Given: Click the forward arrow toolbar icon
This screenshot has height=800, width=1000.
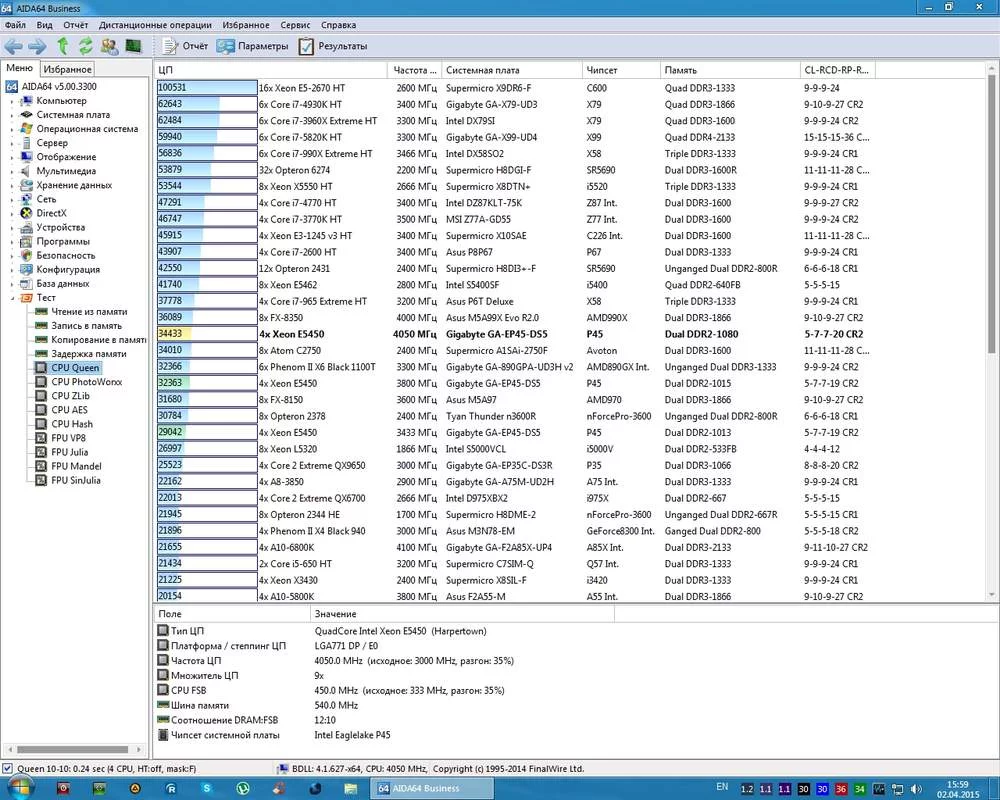Looking at the screenshot, I should 37,46.
